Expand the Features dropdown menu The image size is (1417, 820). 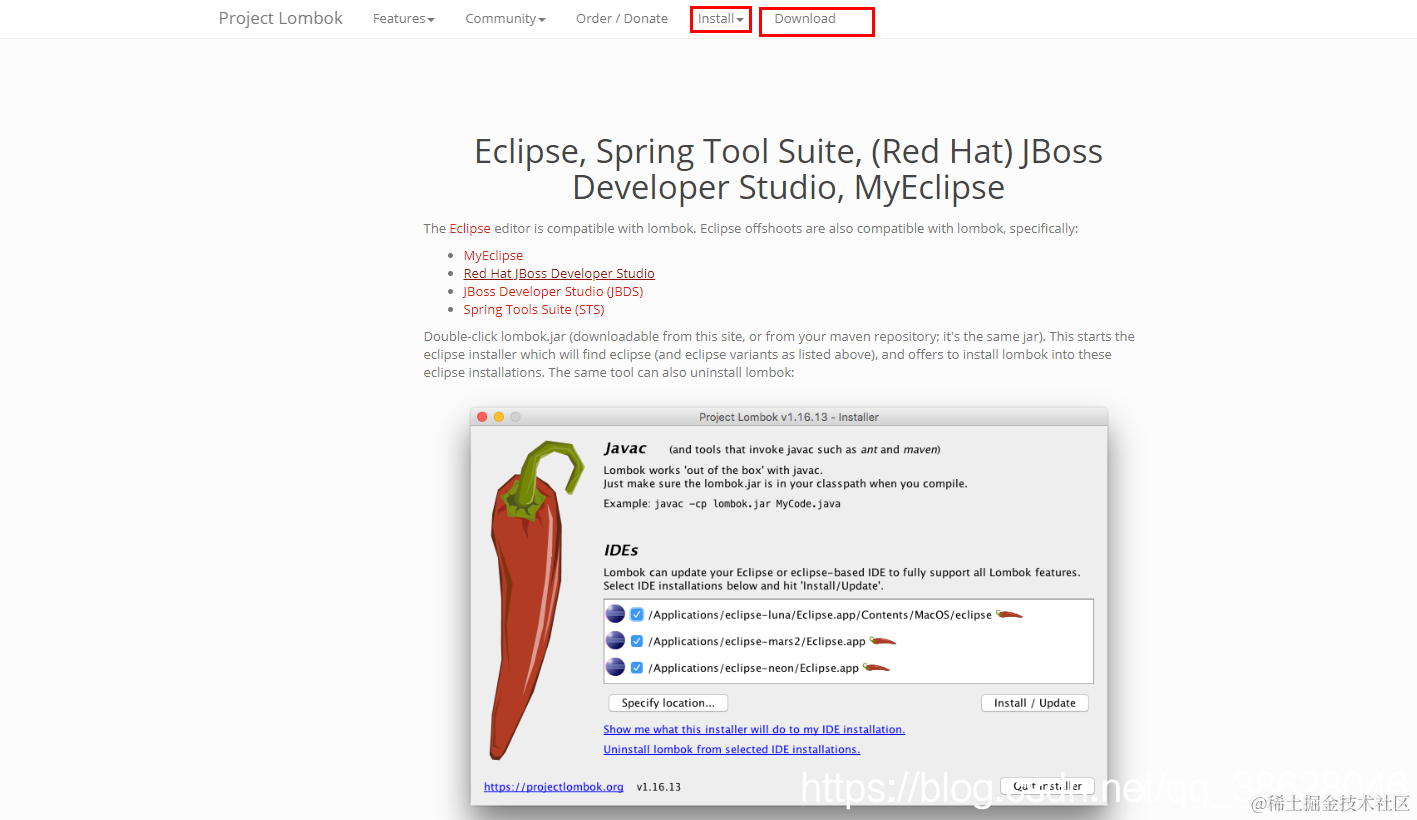[x=403, y=19]
